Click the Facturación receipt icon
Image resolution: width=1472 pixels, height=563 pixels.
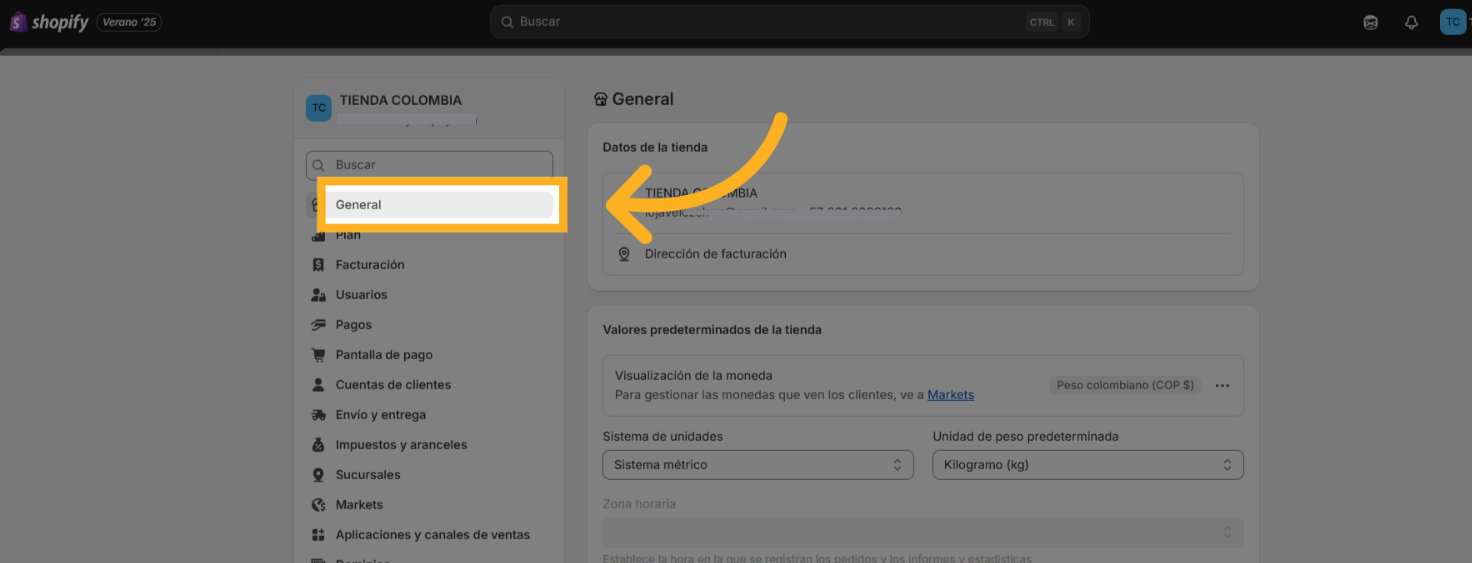click(x=318, y=265)
